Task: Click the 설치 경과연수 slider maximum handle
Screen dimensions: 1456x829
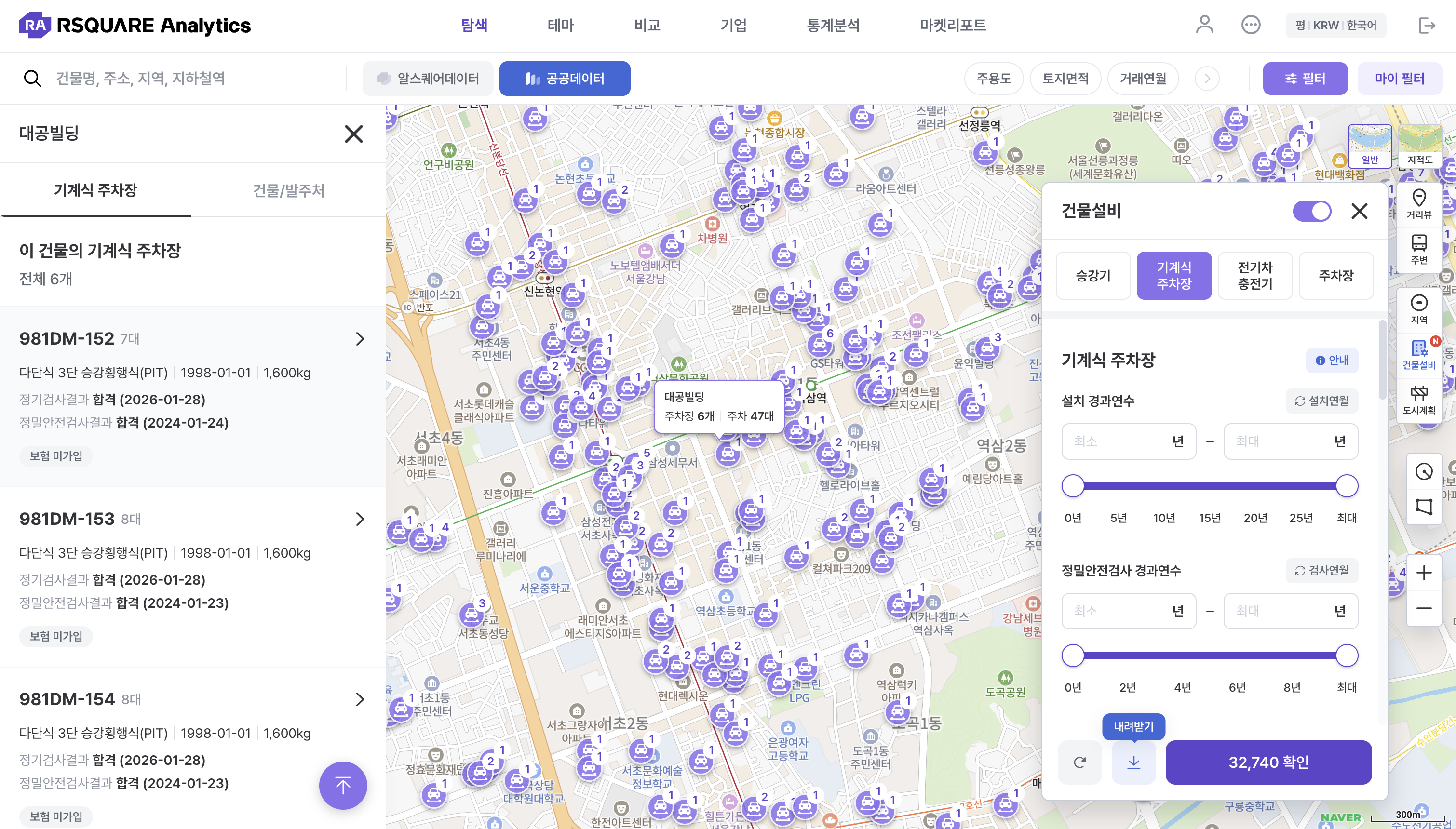Action: click(x=1346, y=486)
